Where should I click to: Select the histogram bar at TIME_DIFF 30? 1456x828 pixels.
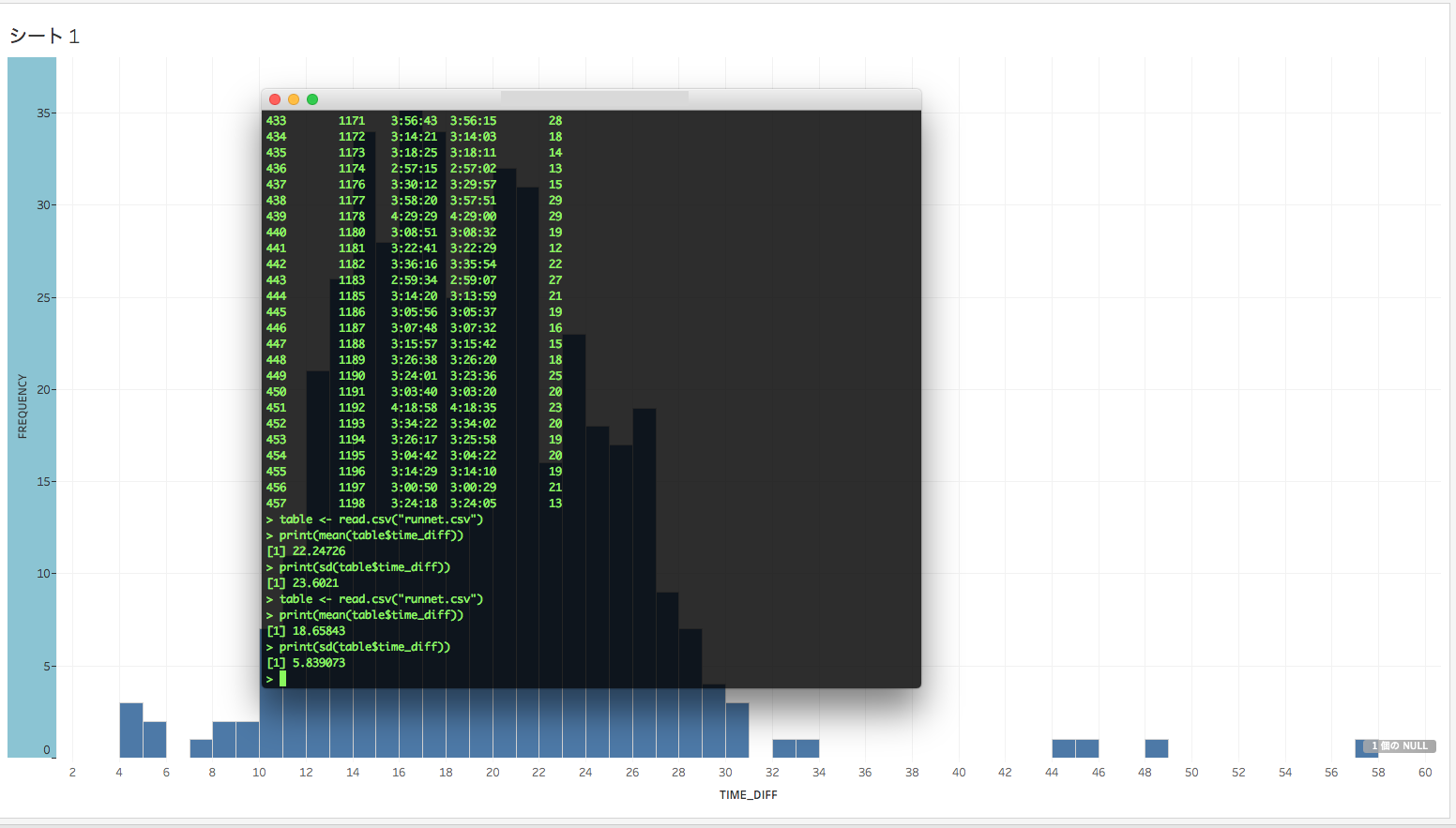(737, 730)
